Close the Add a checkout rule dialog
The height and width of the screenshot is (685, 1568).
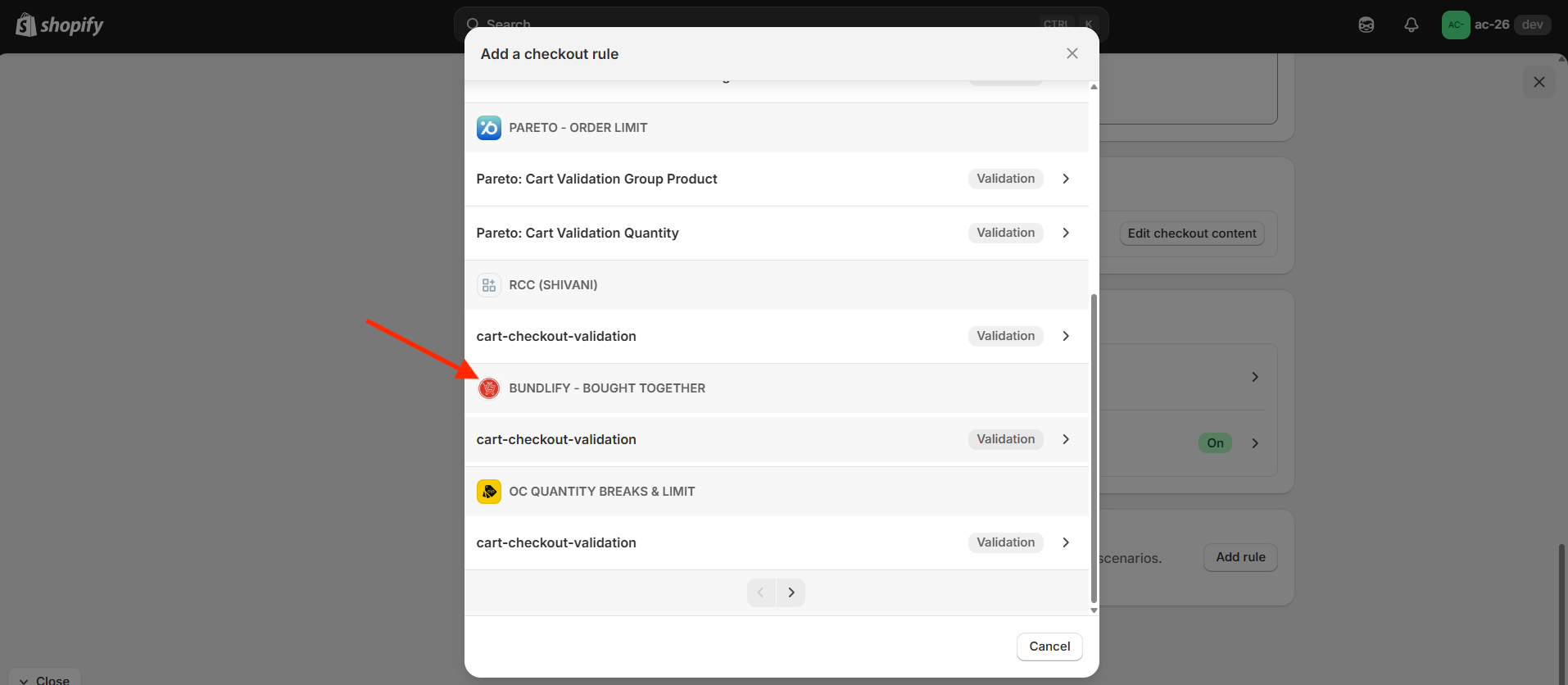point(1072,53)
